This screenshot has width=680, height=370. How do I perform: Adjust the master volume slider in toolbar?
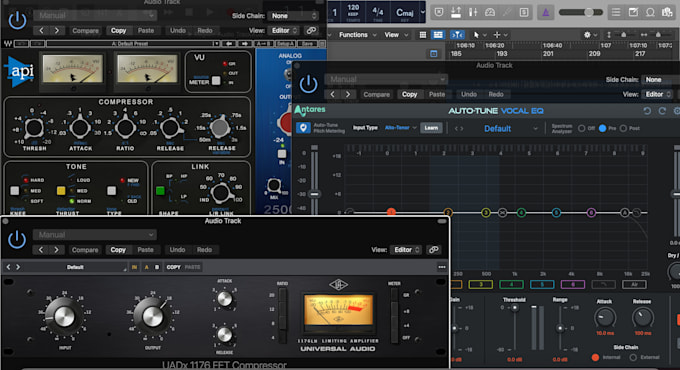581,12
